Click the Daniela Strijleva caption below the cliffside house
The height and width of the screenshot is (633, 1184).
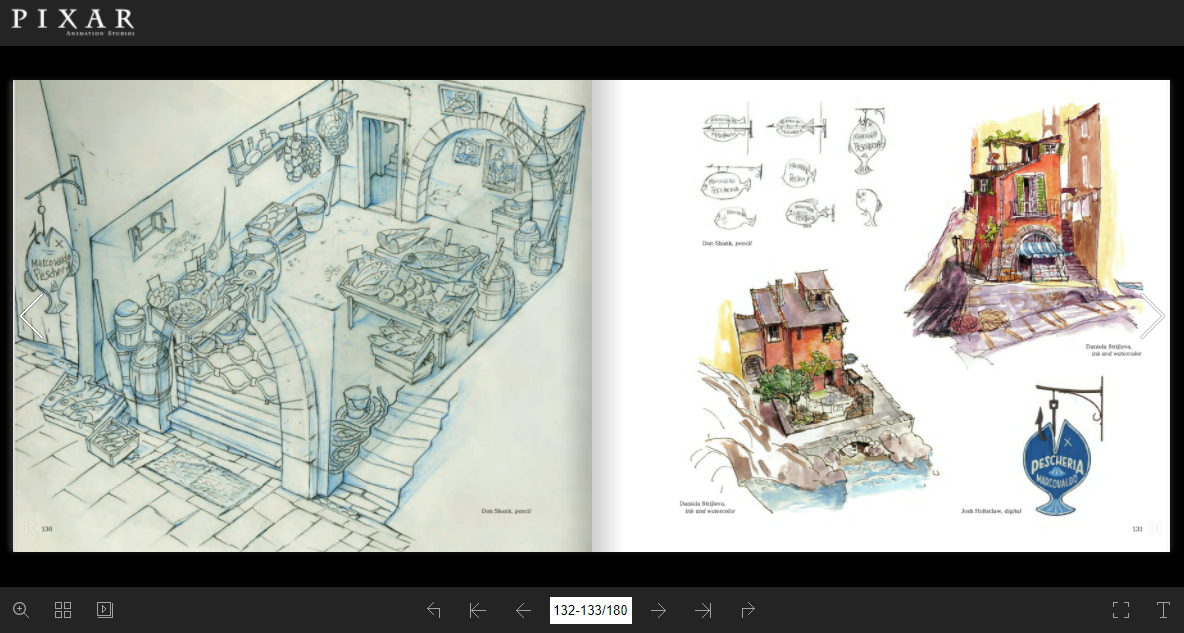[x=707, y=507]
